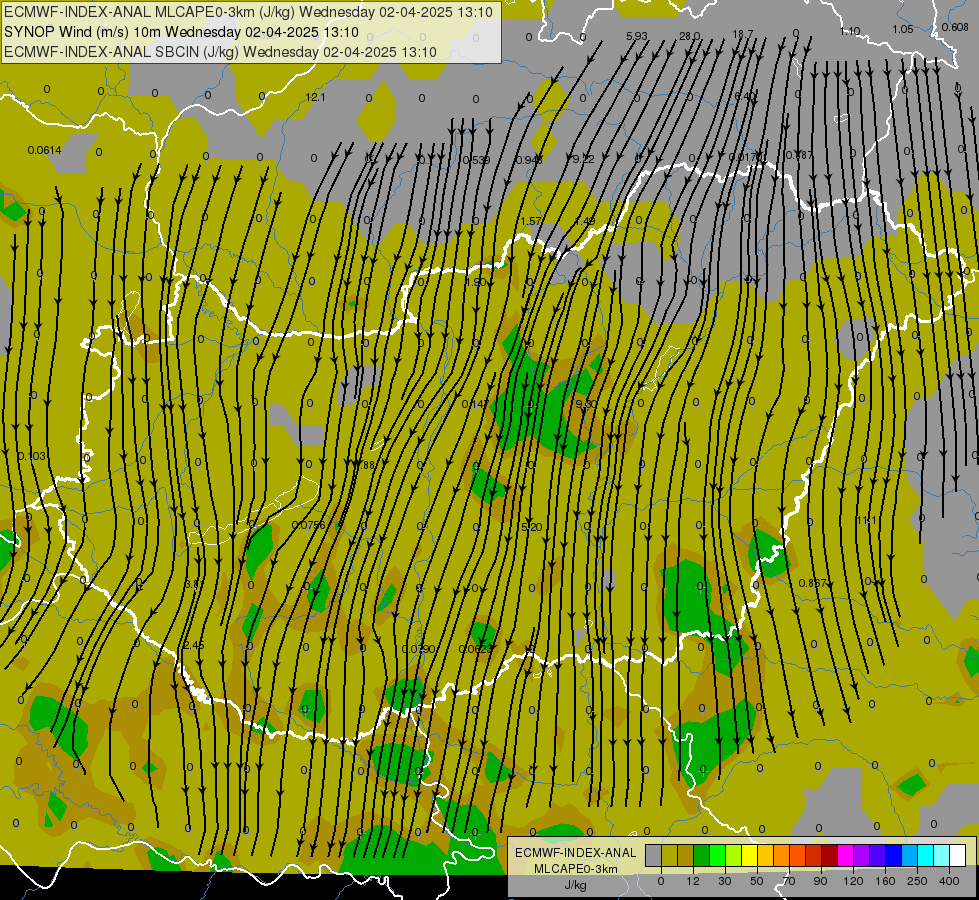This screenshot has height=900, width=979.
Task: Click the legend text MLCAPE0-3km
Action: point(576,869)
